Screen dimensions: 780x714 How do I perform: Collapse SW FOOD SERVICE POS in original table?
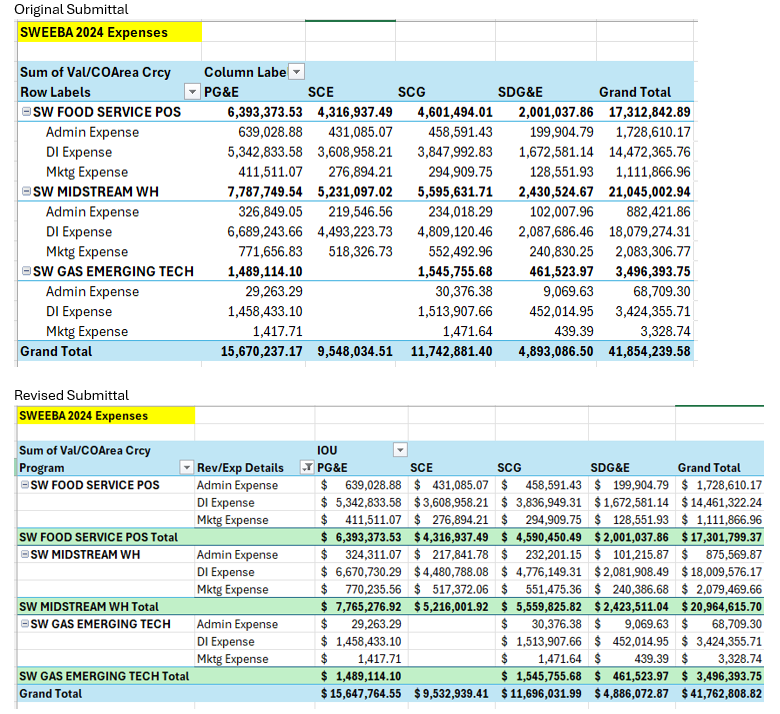[26, 111]
